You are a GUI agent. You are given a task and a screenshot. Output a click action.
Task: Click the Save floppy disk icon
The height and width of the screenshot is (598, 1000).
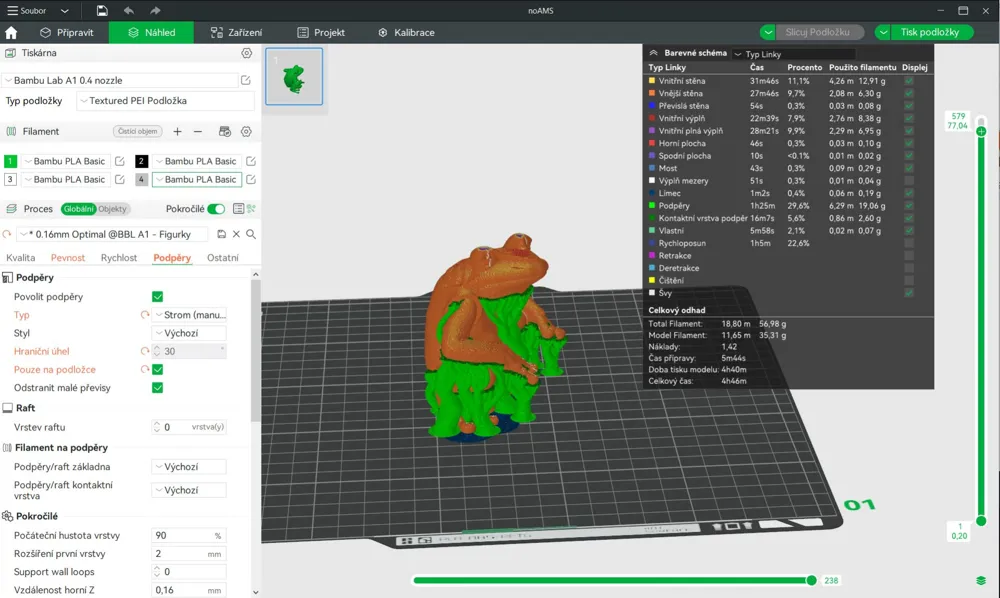[102, 10]
